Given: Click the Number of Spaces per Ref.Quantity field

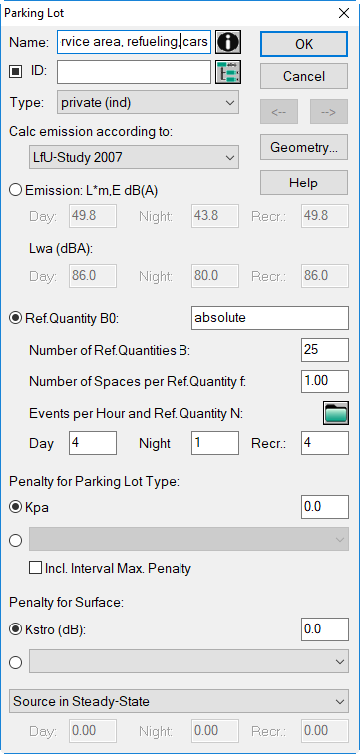Looking at the screenshot, I should 325,381.
